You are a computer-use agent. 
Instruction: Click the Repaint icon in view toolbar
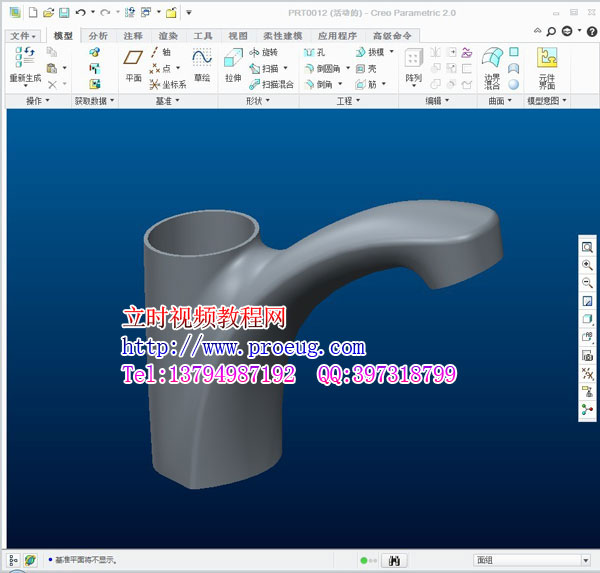(x=587, y=301)
